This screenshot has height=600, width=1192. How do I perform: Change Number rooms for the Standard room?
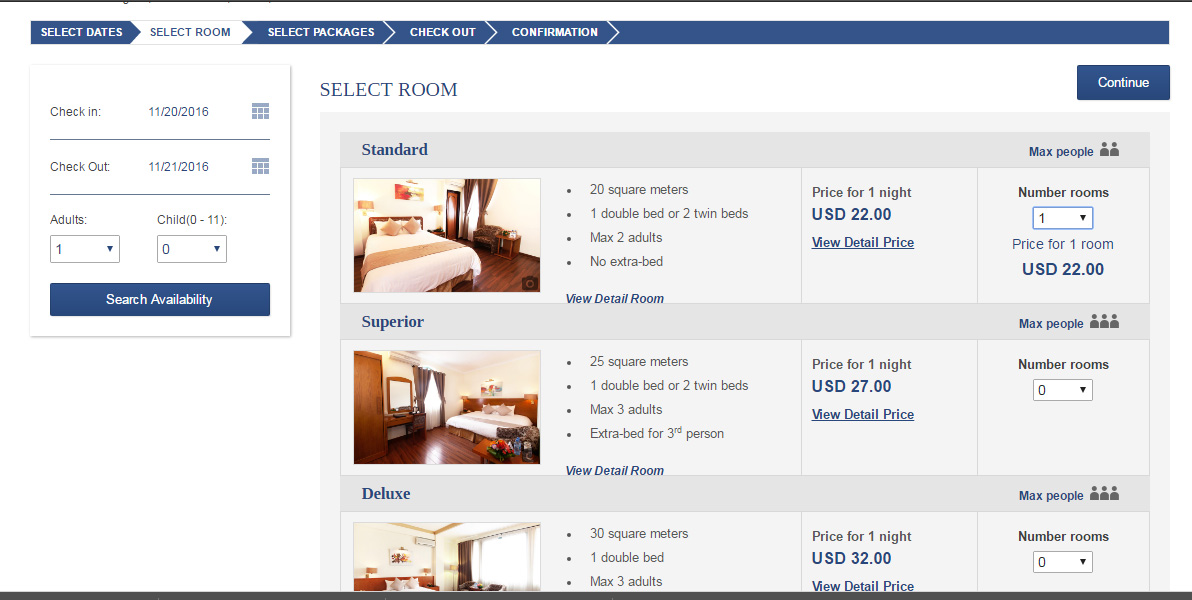[x=1062, y=217]
